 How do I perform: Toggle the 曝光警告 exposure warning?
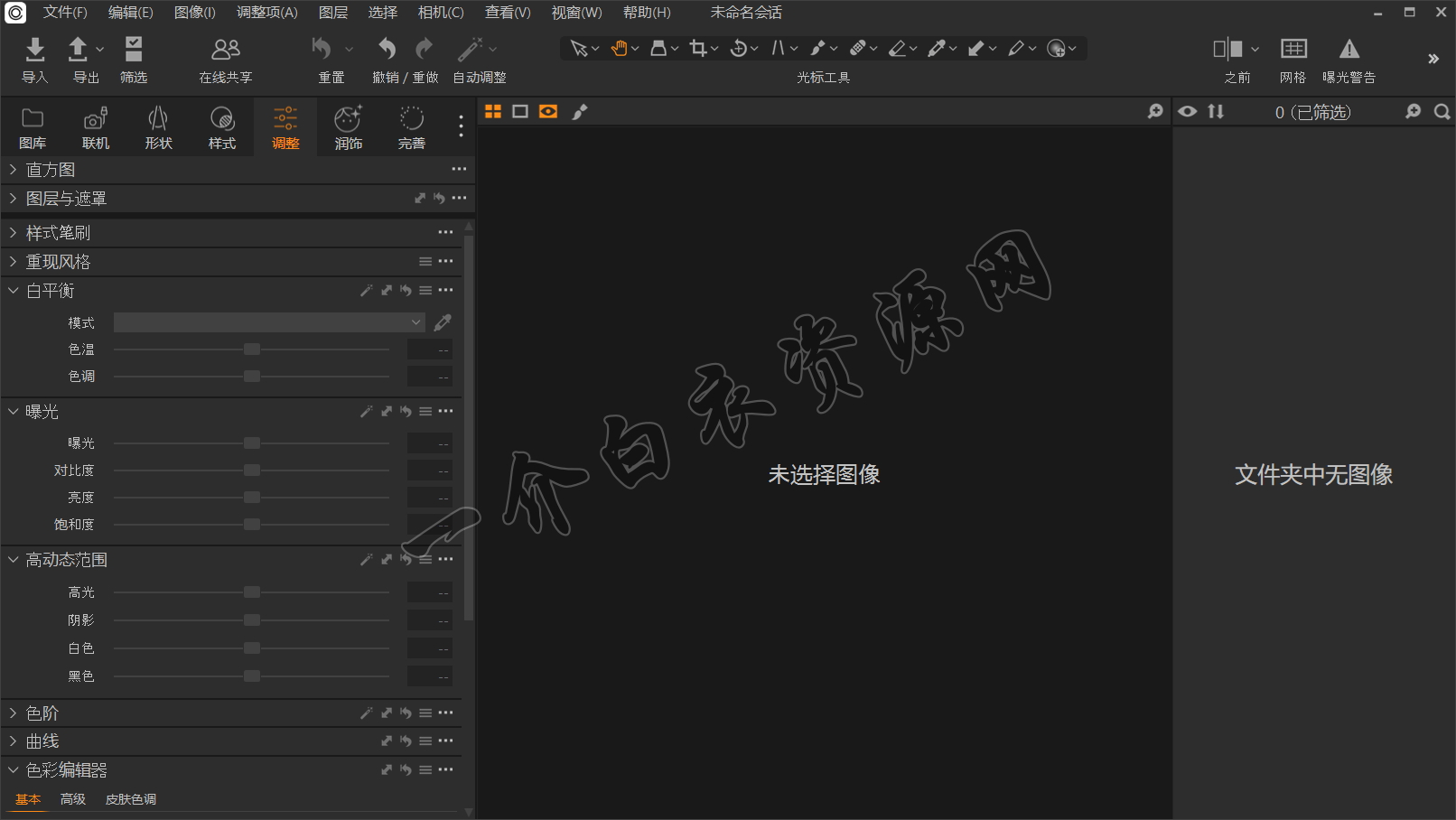pos(1349,50)
